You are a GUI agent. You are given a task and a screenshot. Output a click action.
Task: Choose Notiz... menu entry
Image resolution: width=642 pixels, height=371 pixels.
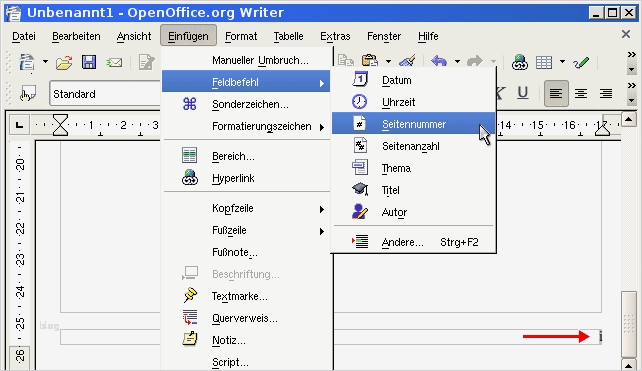246,340
